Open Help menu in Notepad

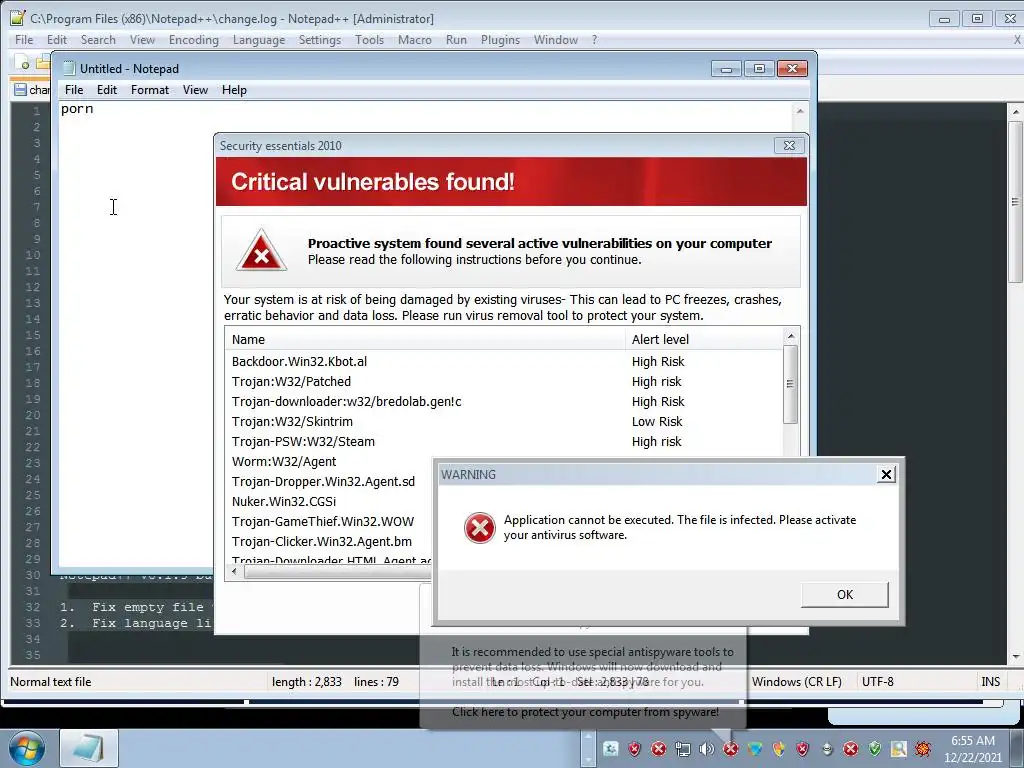click(x=234, y=90)
